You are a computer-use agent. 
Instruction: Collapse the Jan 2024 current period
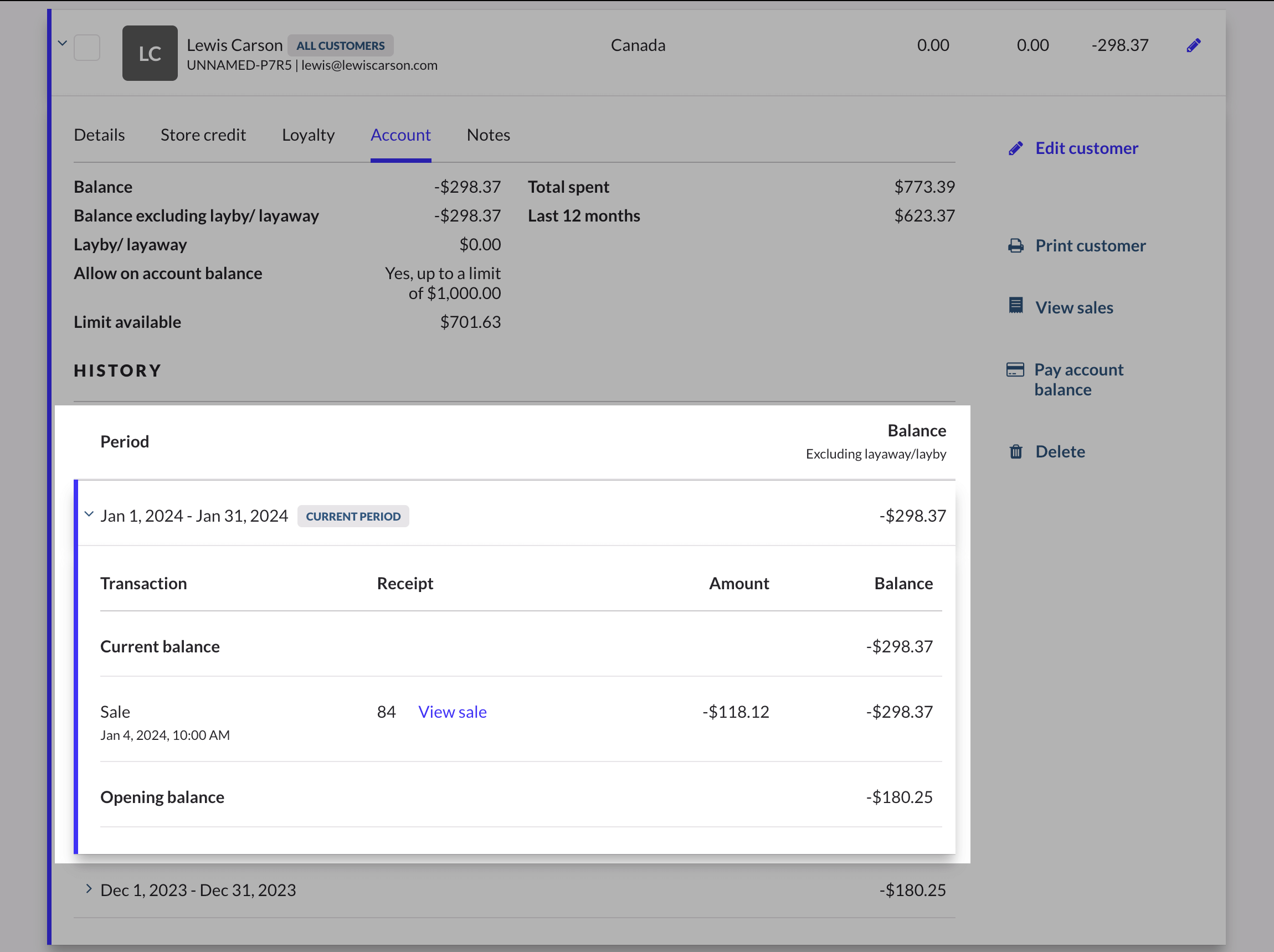coord(89,514)
